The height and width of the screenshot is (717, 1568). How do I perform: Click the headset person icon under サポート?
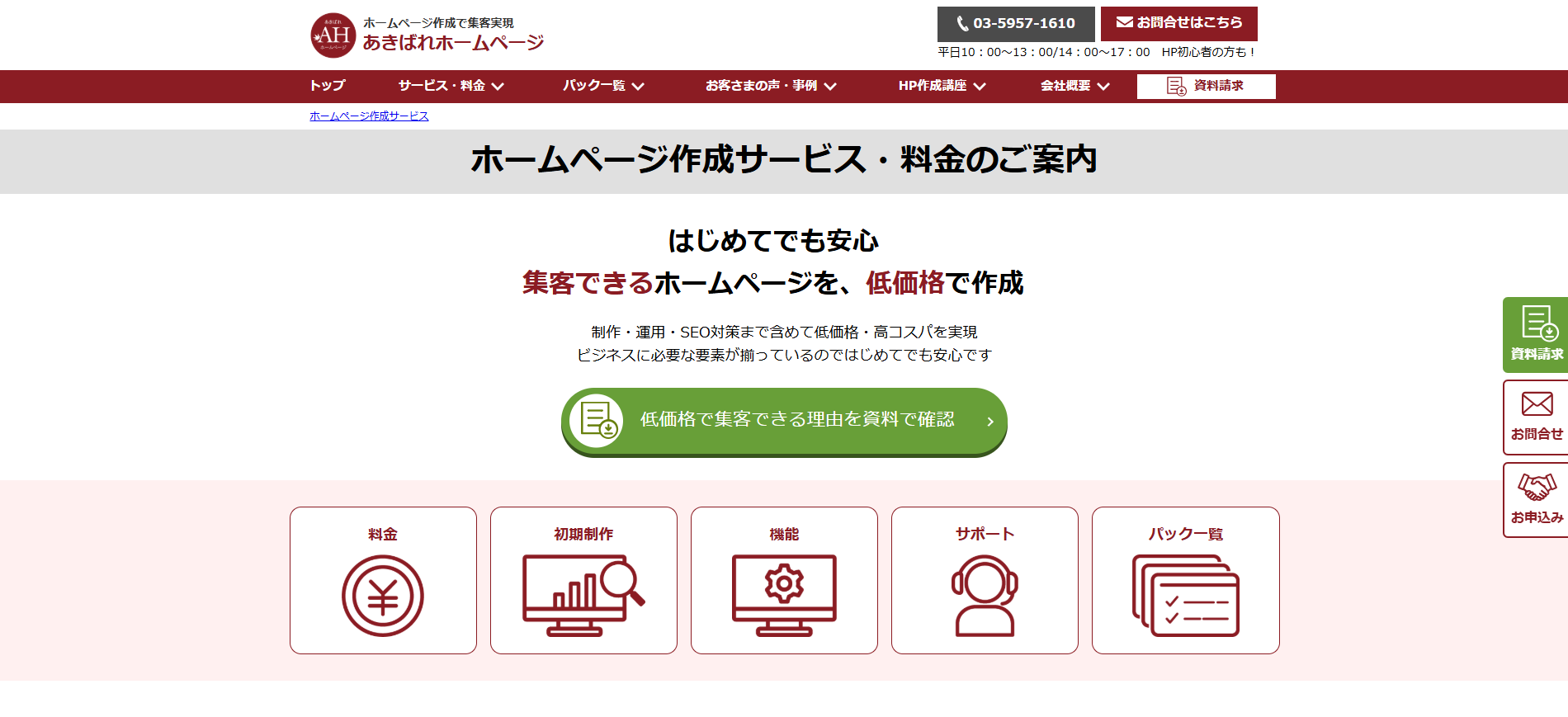985,595
